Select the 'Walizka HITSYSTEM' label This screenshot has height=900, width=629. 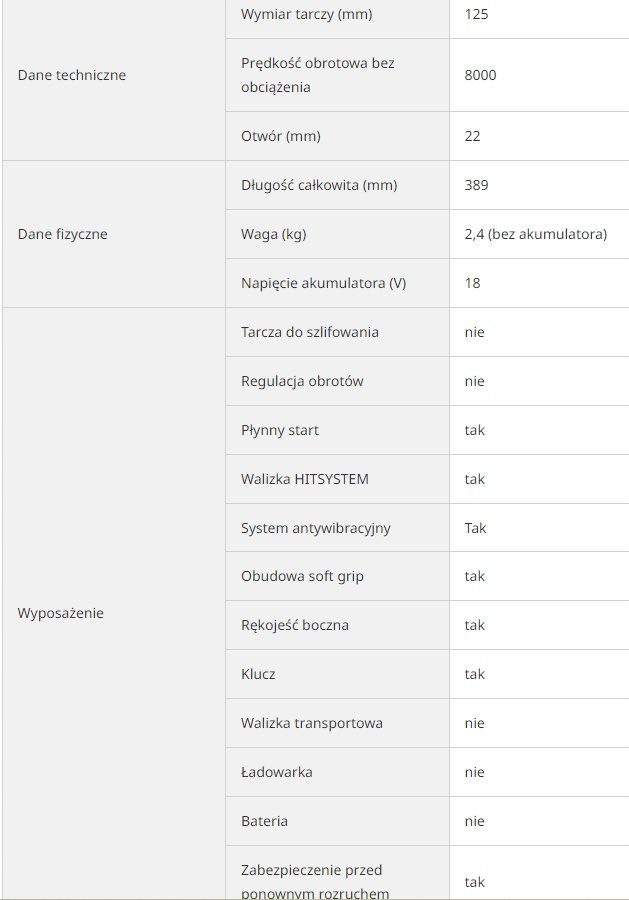pos(305,479)
